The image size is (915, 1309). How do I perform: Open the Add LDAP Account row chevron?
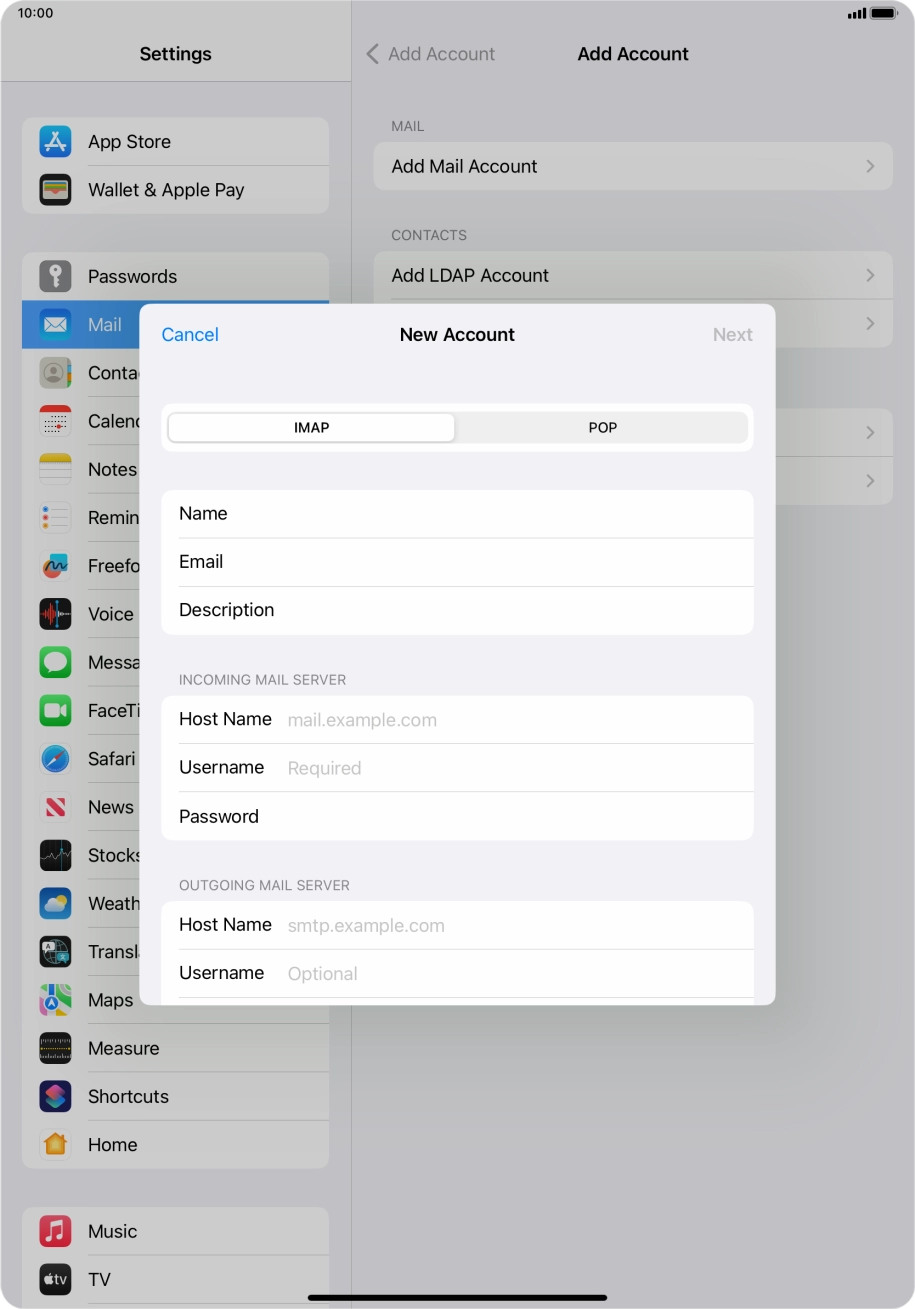(869, 275)
